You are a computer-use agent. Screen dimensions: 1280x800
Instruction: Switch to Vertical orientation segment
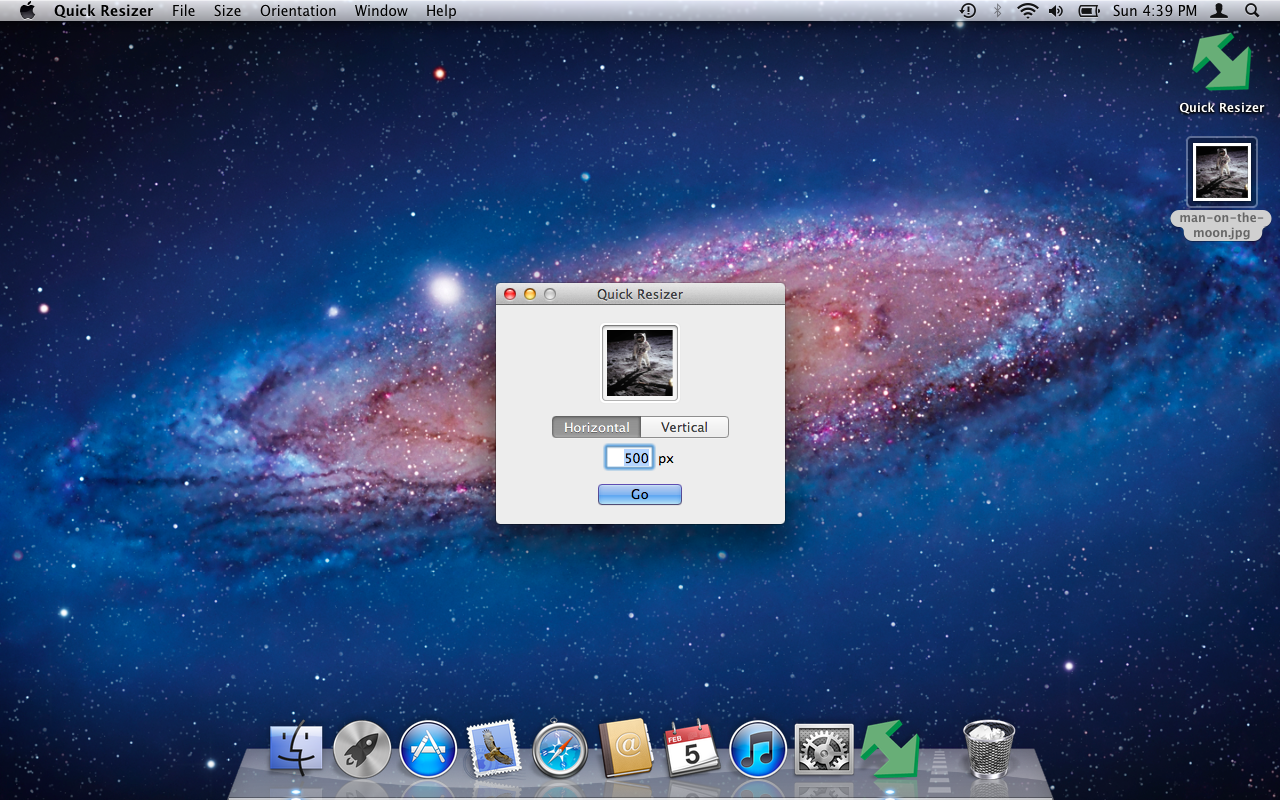(x=684, y=427)
